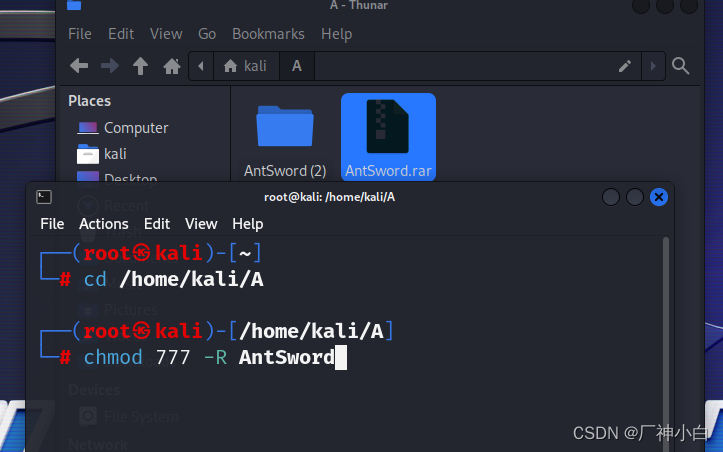Viewport: 723px width, 452px height.
Task: Click the Thunar folder icon in title bar
Action: (x=74, y=5)
